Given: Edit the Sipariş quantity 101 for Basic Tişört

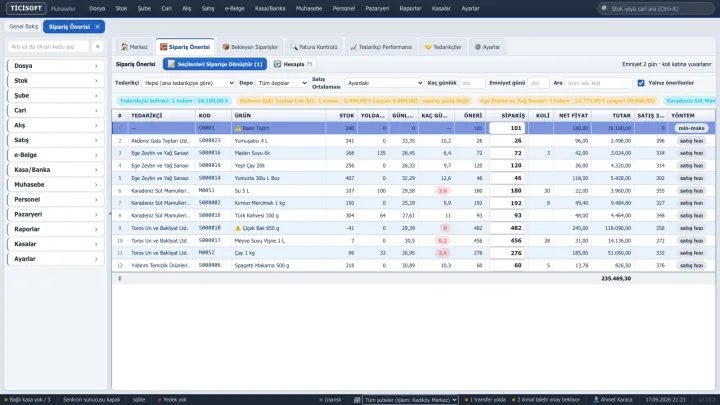Looking at the screenshot, I should [507, 129].
